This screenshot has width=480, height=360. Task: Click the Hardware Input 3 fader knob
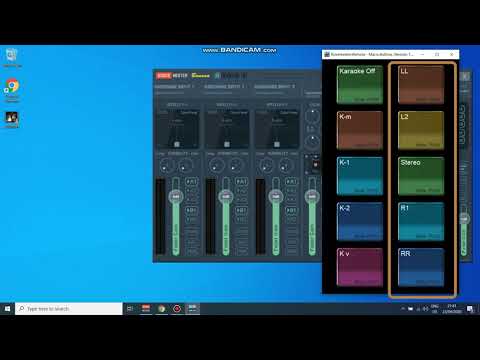[276, 197]
